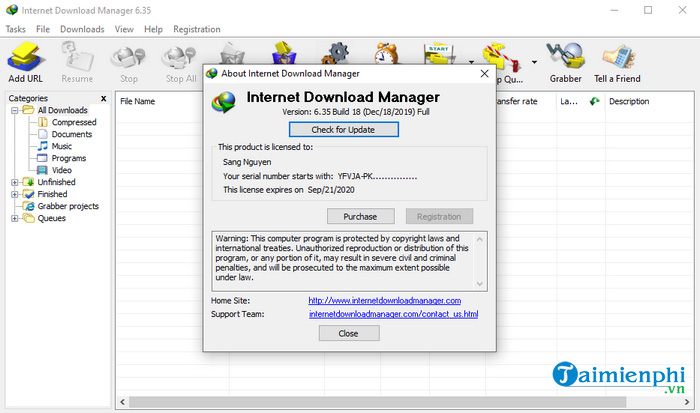This screenshot has width=700, height=413.
Task: Expand the Finished category
Action: 14,194
